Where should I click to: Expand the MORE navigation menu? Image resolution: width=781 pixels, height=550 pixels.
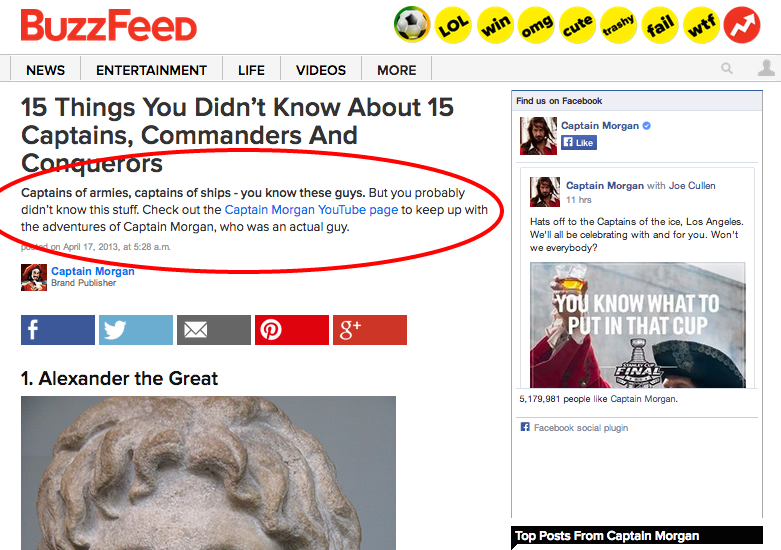[396, 70]
